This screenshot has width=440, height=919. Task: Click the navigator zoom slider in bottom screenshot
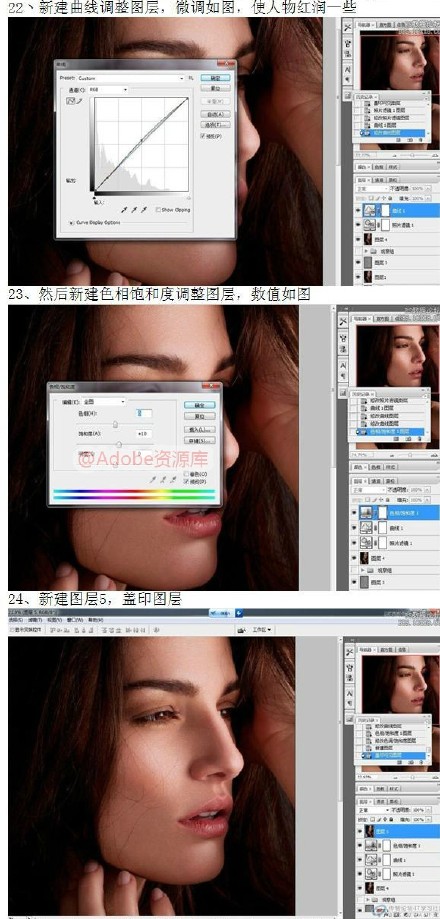tap(412, 777)
